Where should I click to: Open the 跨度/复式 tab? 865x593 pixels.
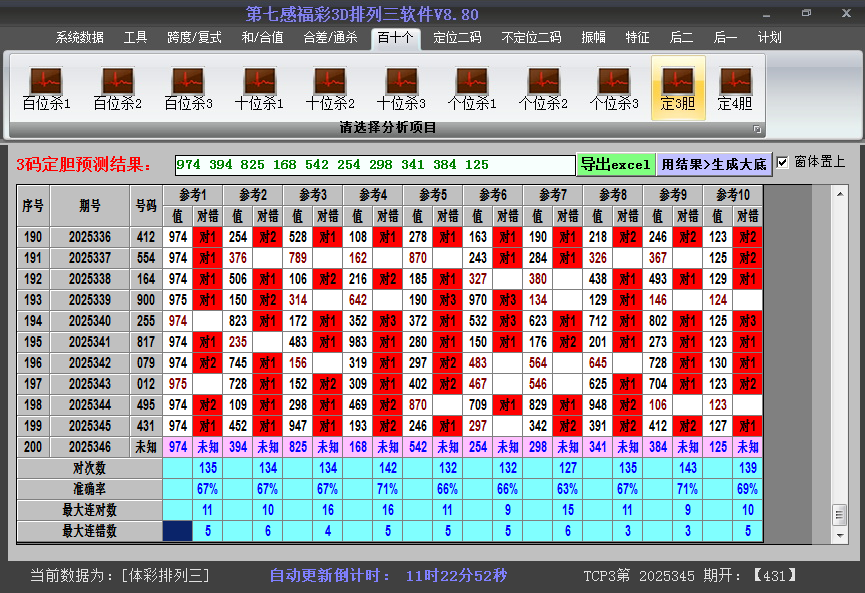click(194, 38)
